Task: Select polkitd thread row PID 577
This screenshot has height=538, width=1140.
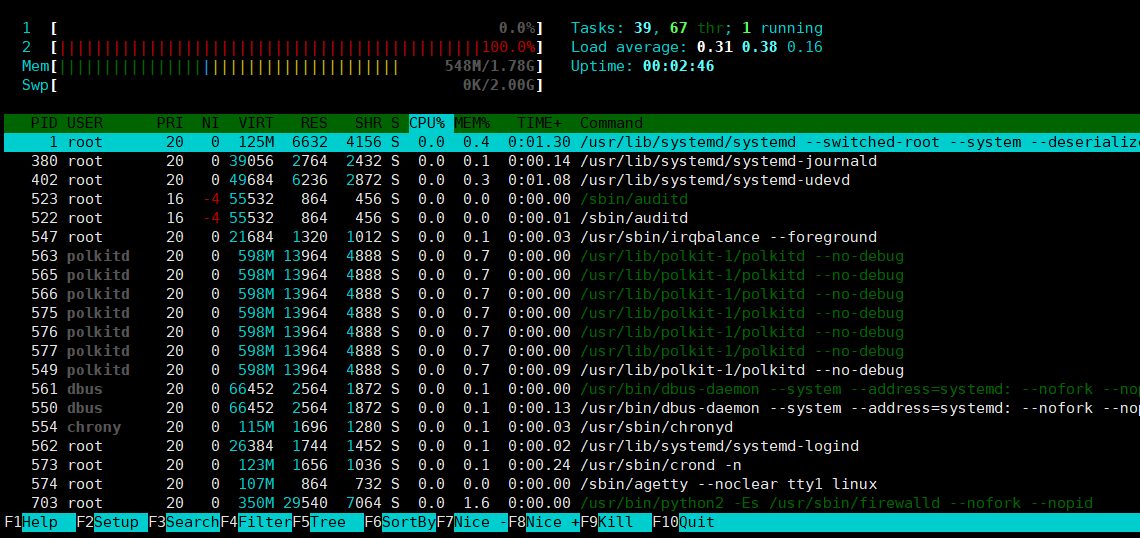Action: coord(572,350)
